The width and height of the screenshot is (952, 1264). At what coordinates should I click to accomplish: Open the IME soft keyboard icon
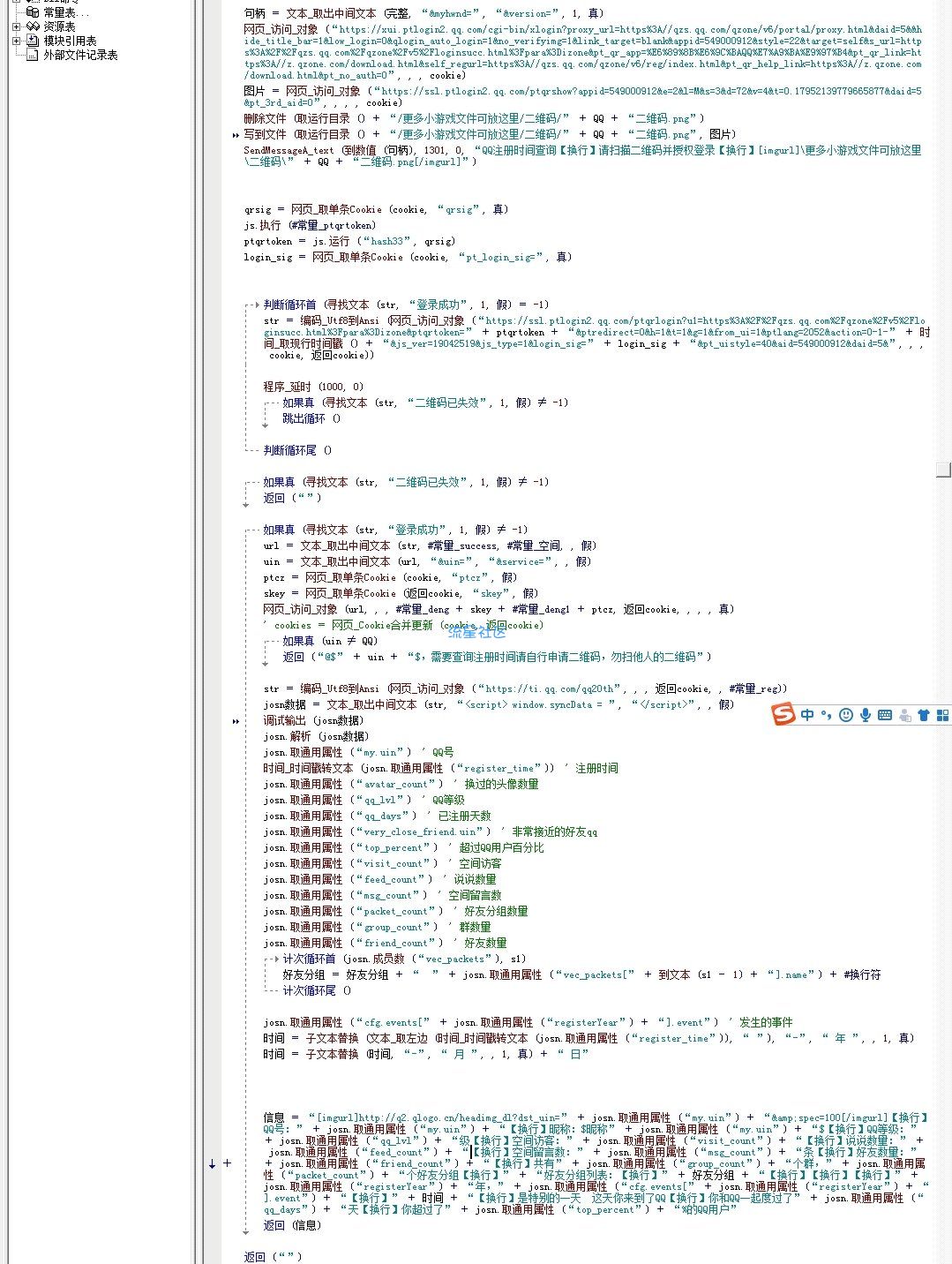tap(885, 715)
